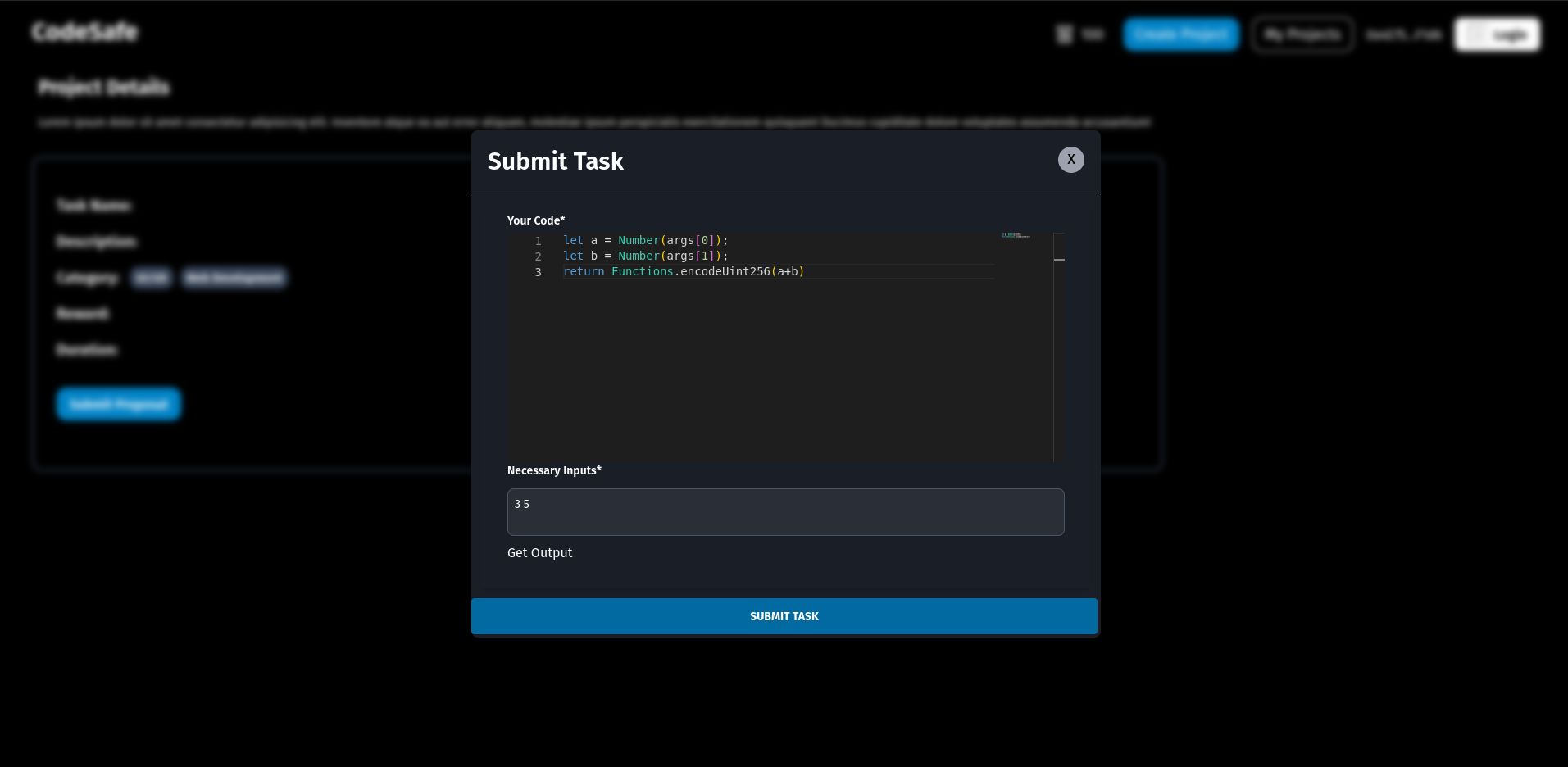The image size is (1568, 767).
Task: Click the SUBMIT TASK button
Action: pos(784,616)
